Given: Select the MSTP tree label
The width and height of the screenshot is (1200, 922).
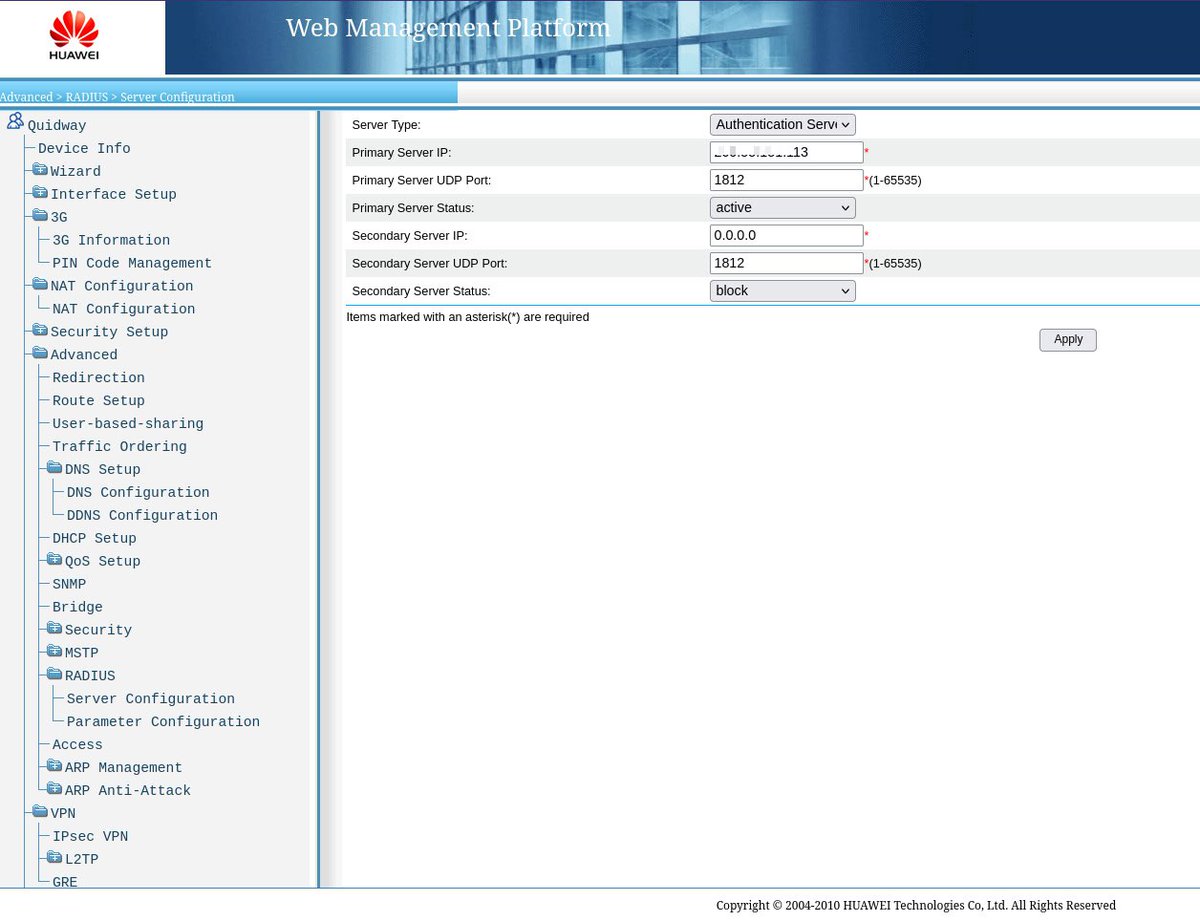Looking at the screenshot, I should [x=82, y=655].
